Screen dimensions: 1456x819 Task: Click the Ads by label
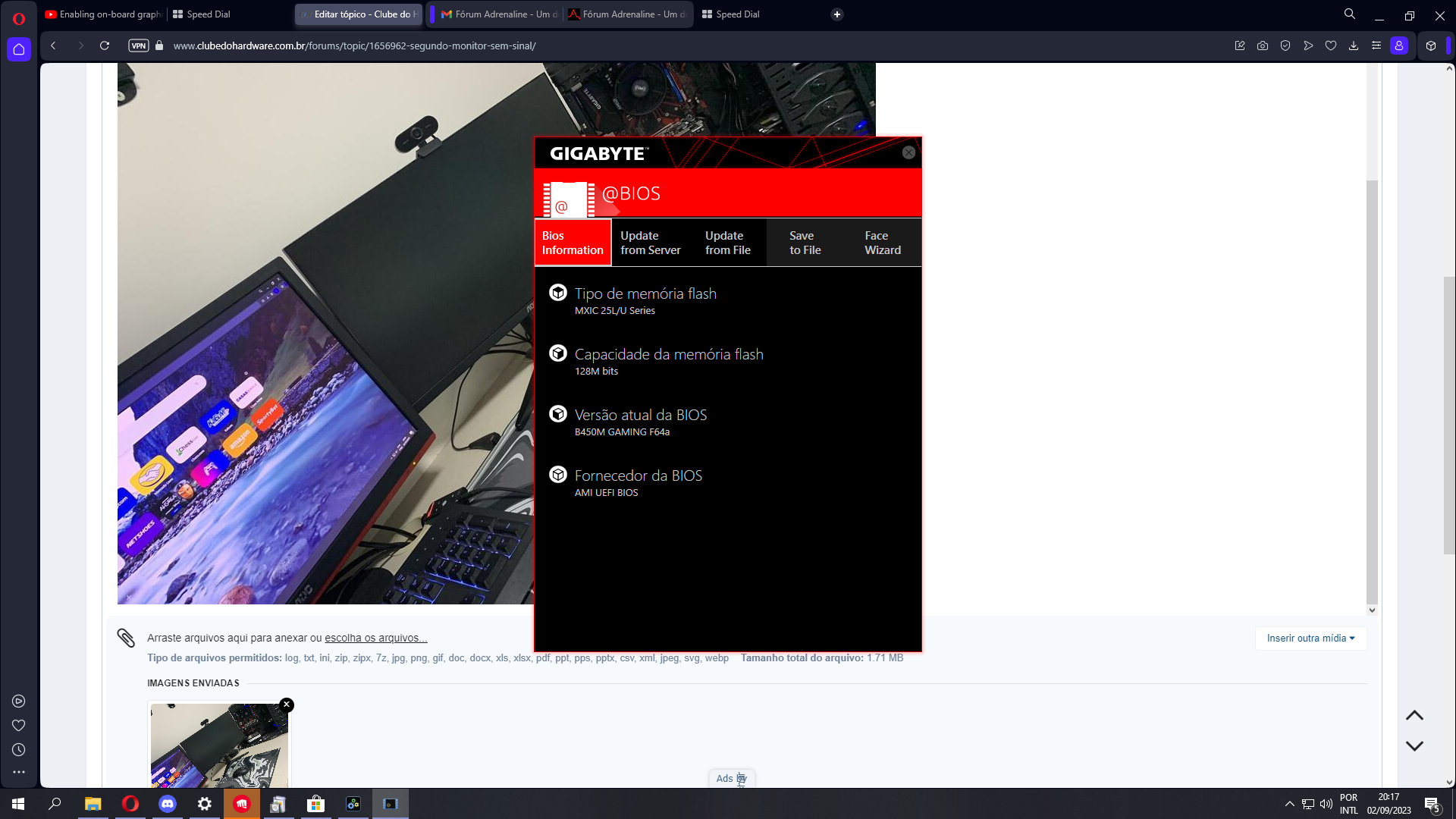(732, 778)
